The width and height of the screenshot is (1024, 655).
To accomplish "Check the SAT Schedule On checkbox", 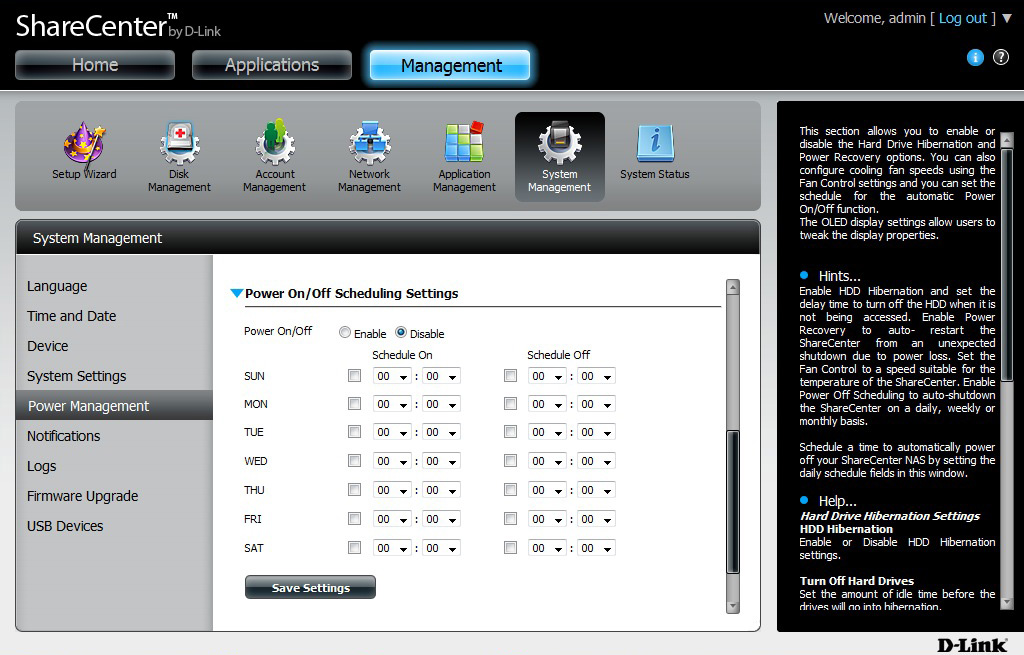I will (354, 547).
